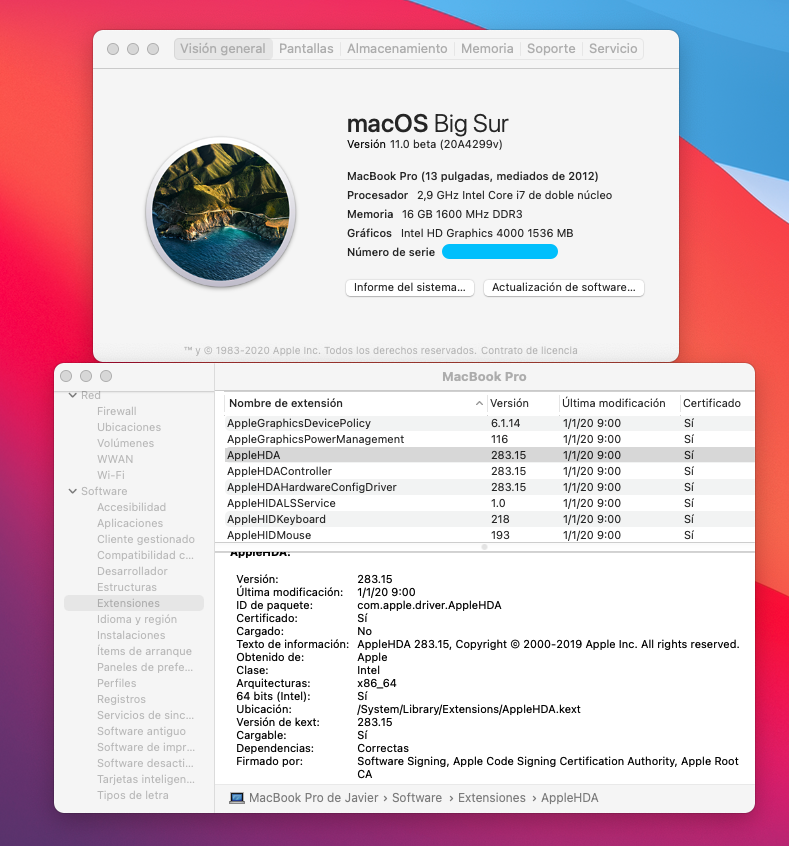Open the Pantallas tab
The width and height of the screenshot is (789, 846).
point(306,49)
